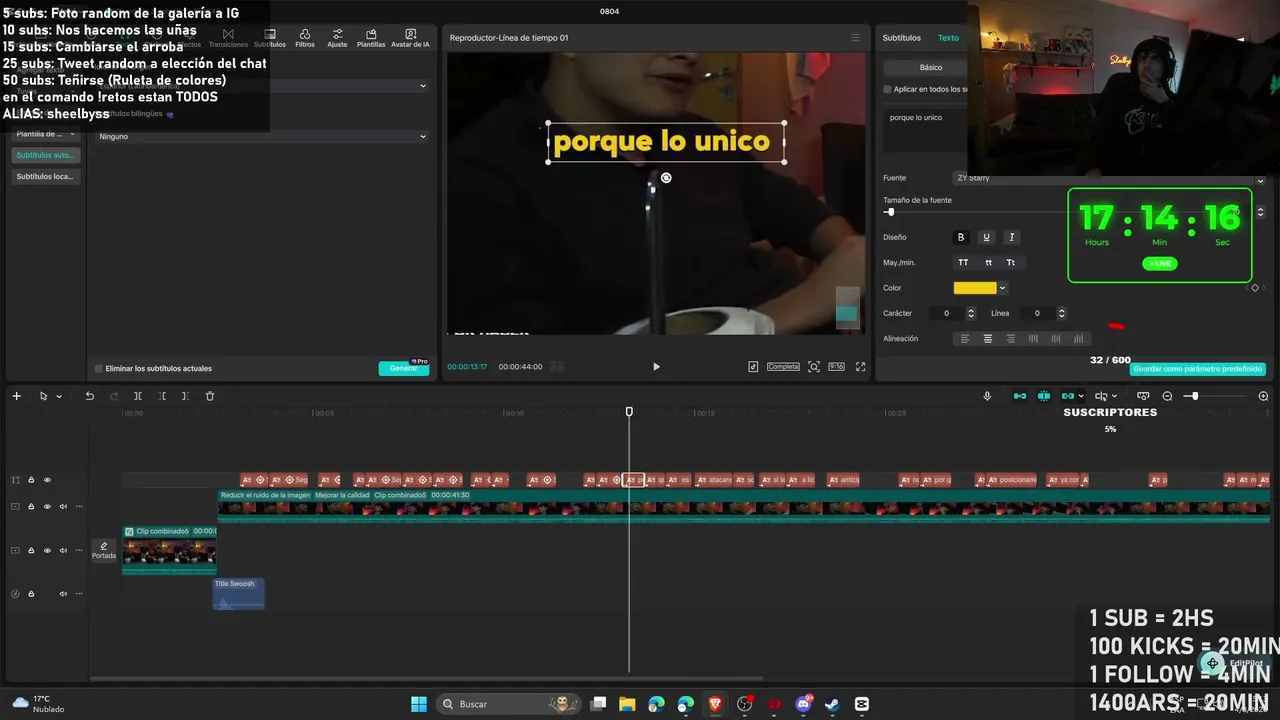Click the Portada cover edit button
The height and width of the screenshot is (720, 1280).
104,551
